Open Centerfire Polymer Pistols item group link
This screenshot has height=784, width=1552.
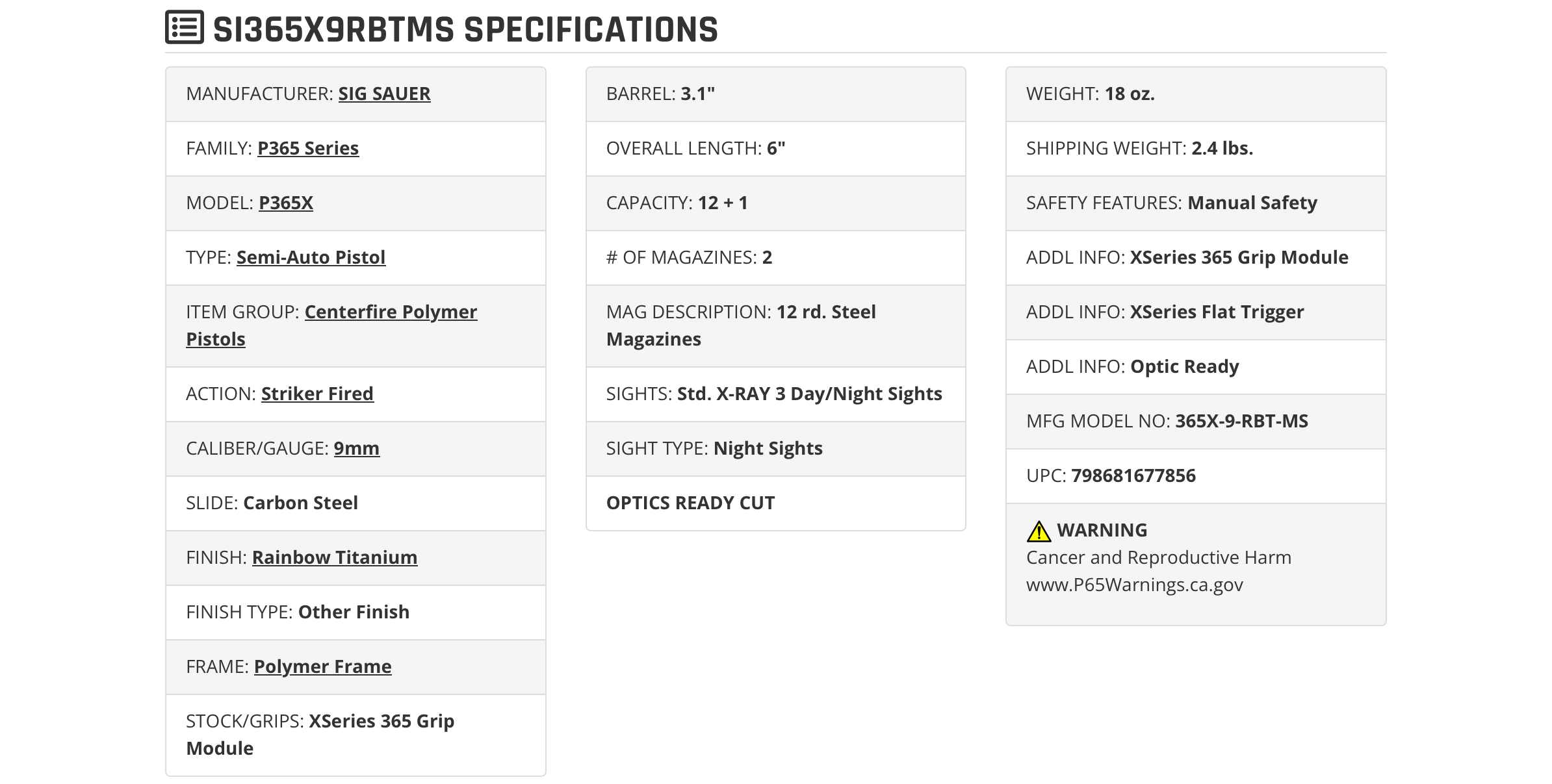pos(331,325)
